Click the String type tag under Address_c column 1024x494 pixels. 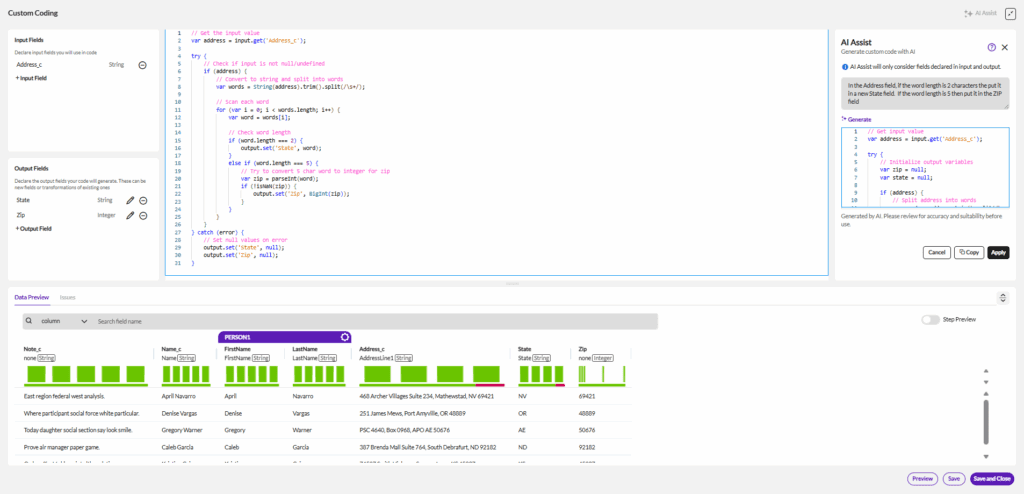(x=403, y=358)
